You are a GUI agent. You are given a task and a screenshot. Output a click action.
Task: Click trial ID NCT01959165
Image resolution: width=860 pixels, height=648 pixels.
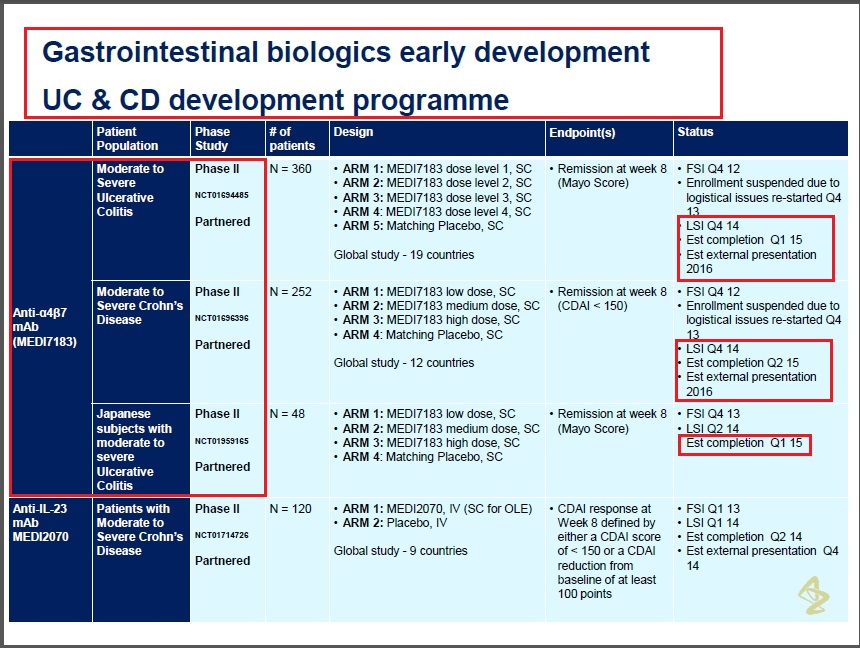(222, 441)
